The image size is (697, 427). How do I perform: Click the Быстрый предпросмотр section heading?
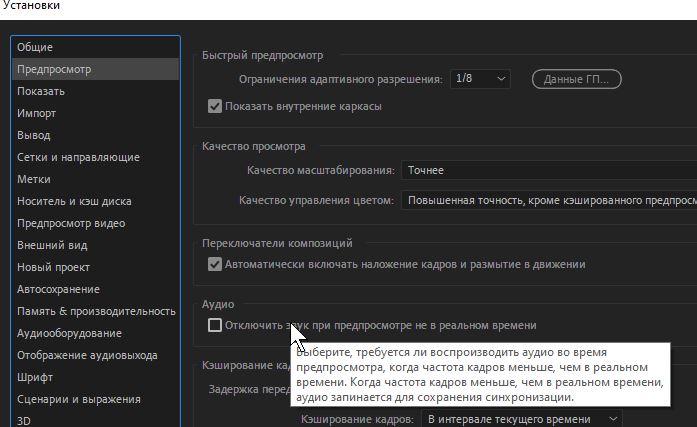pos(262,56)
